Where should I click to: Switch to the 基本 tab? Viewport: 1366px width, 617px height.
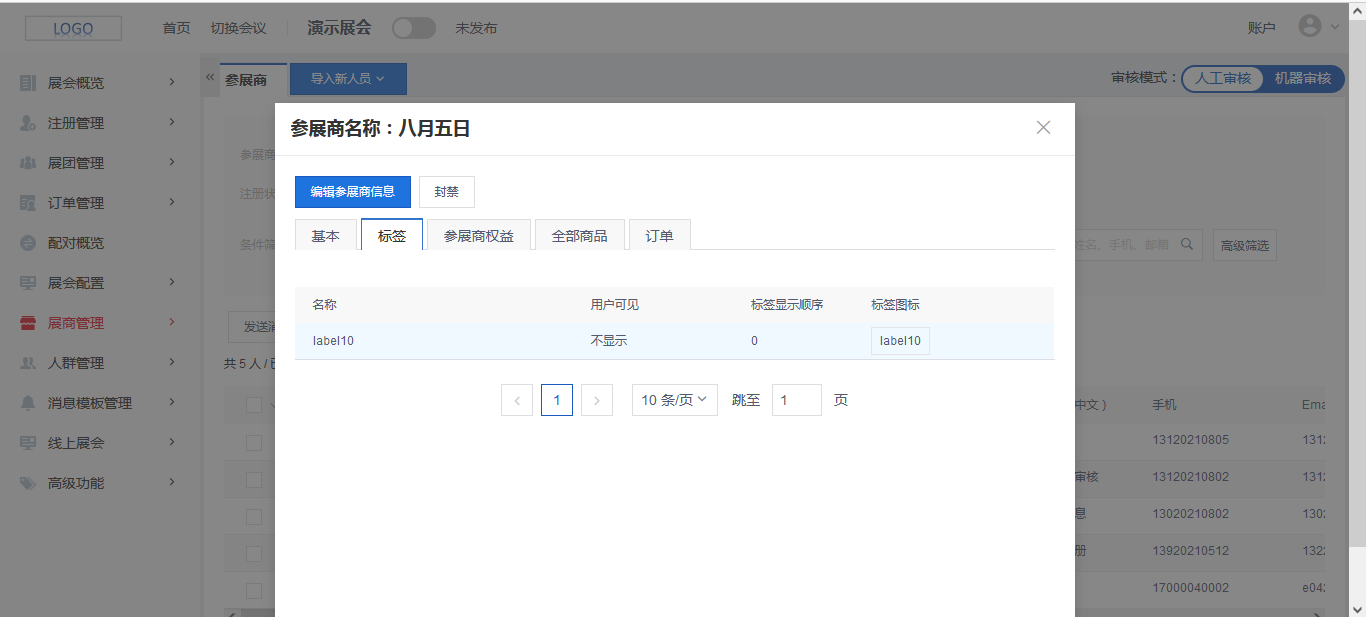pos(325,235)
